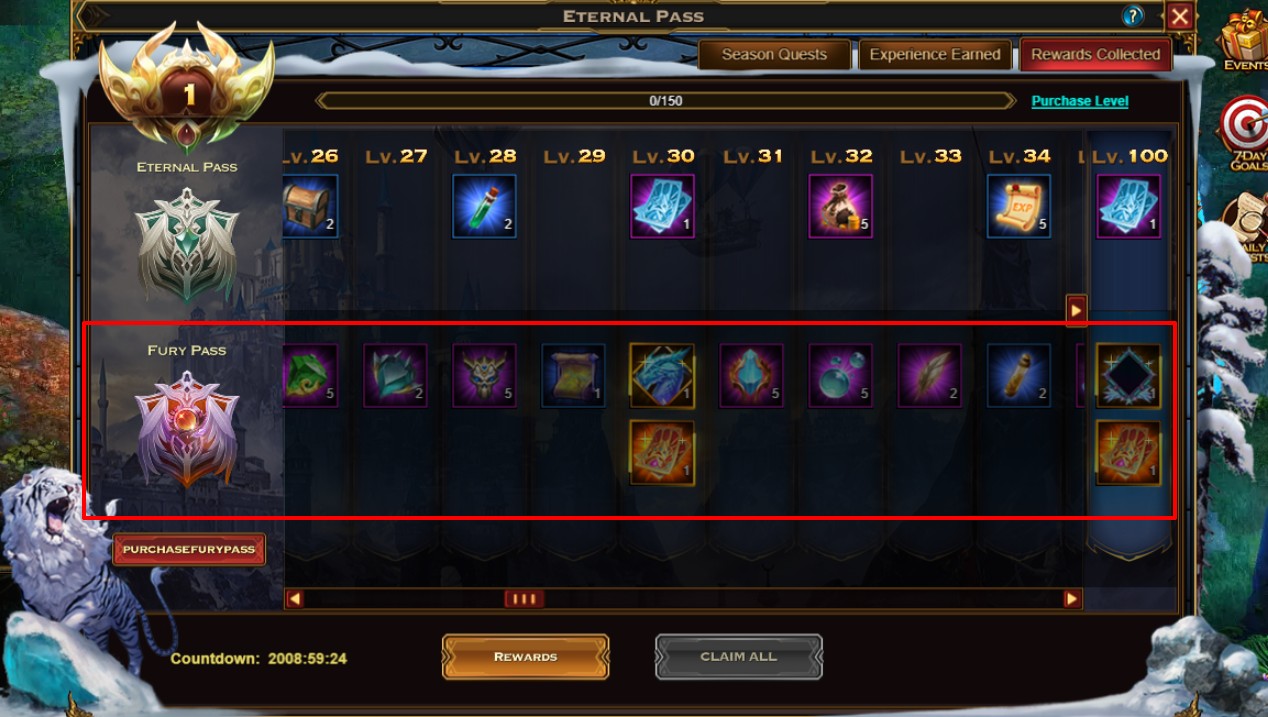Select the Fury Pass bubbles reward at Lv.32
The image size is (1268, 717).
tap(841, 376)
